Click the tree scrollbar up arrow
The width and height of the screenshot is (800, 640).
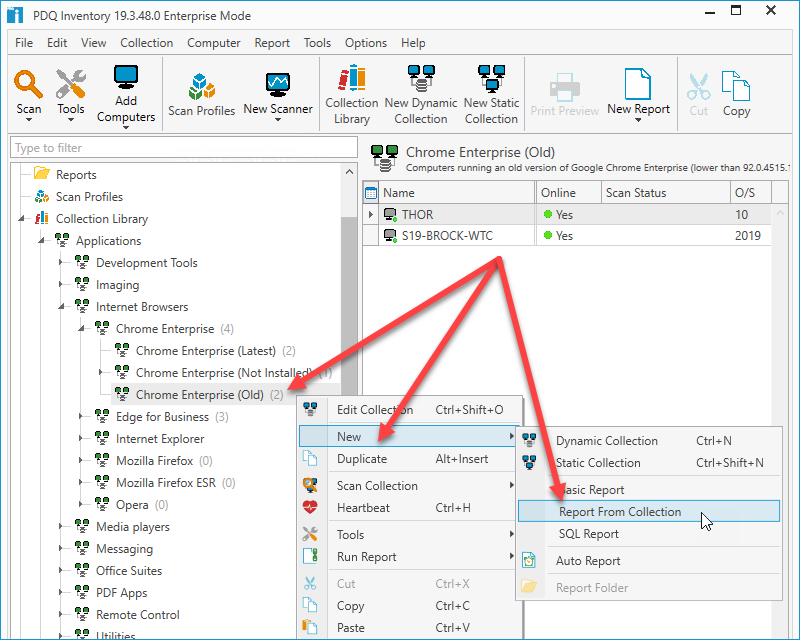pos(349,172)
